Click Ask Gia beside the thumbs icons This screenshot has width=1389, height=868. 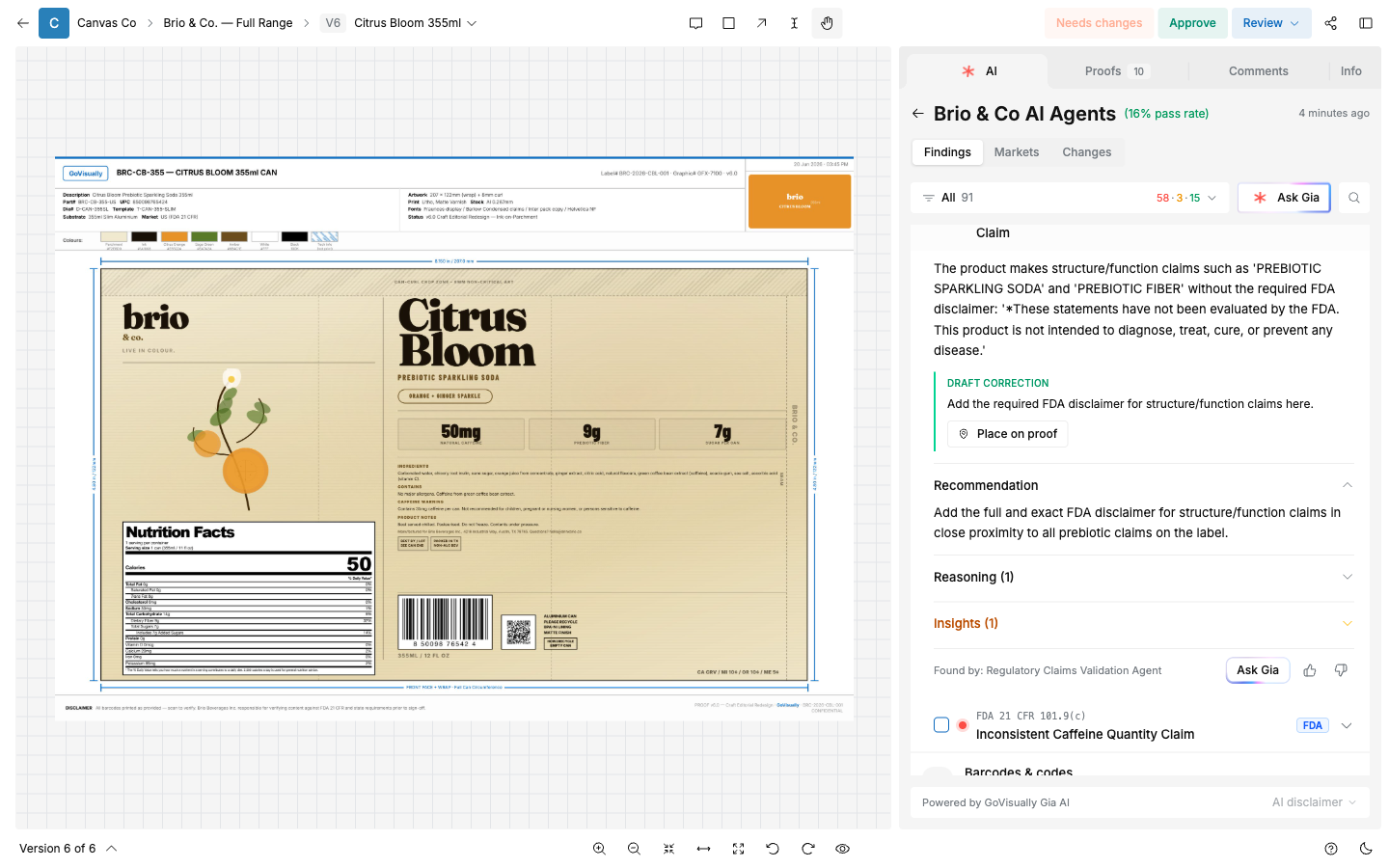click(1258, 670)
